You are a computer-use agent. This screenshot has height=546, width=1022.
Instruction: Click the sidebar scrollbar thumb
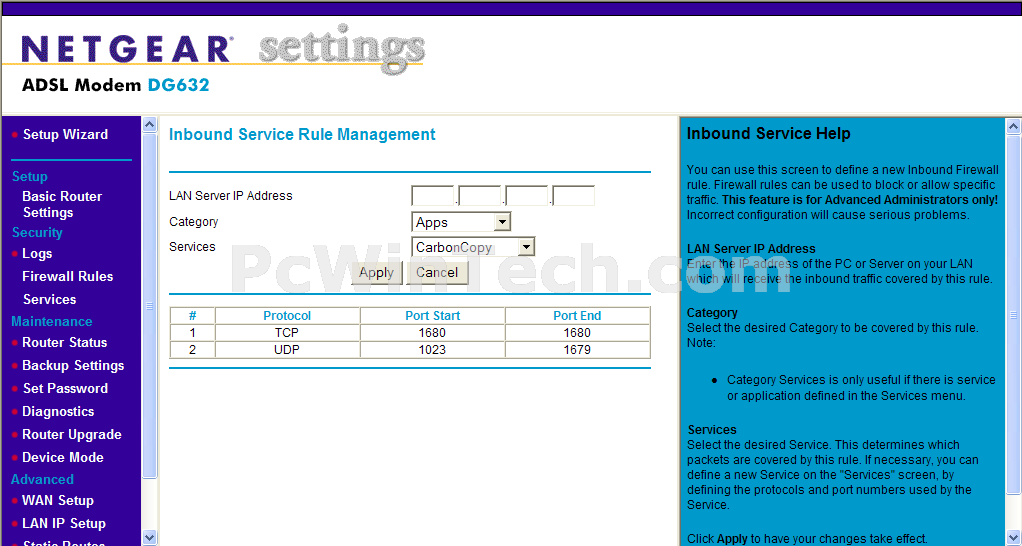149,306
